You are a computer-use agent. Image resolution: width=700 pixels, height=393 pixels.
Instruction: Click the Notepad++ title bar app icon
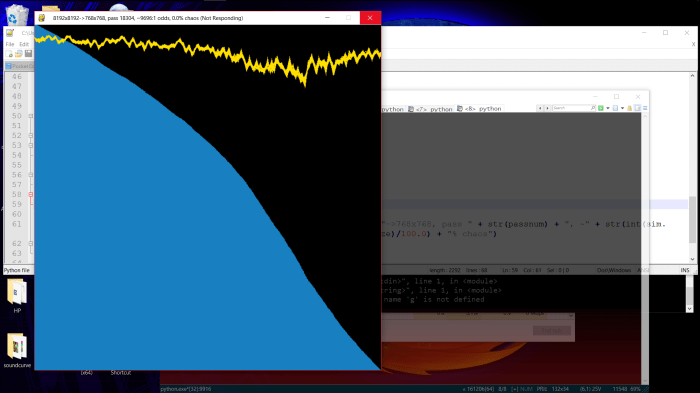click(x=10, y=33)
